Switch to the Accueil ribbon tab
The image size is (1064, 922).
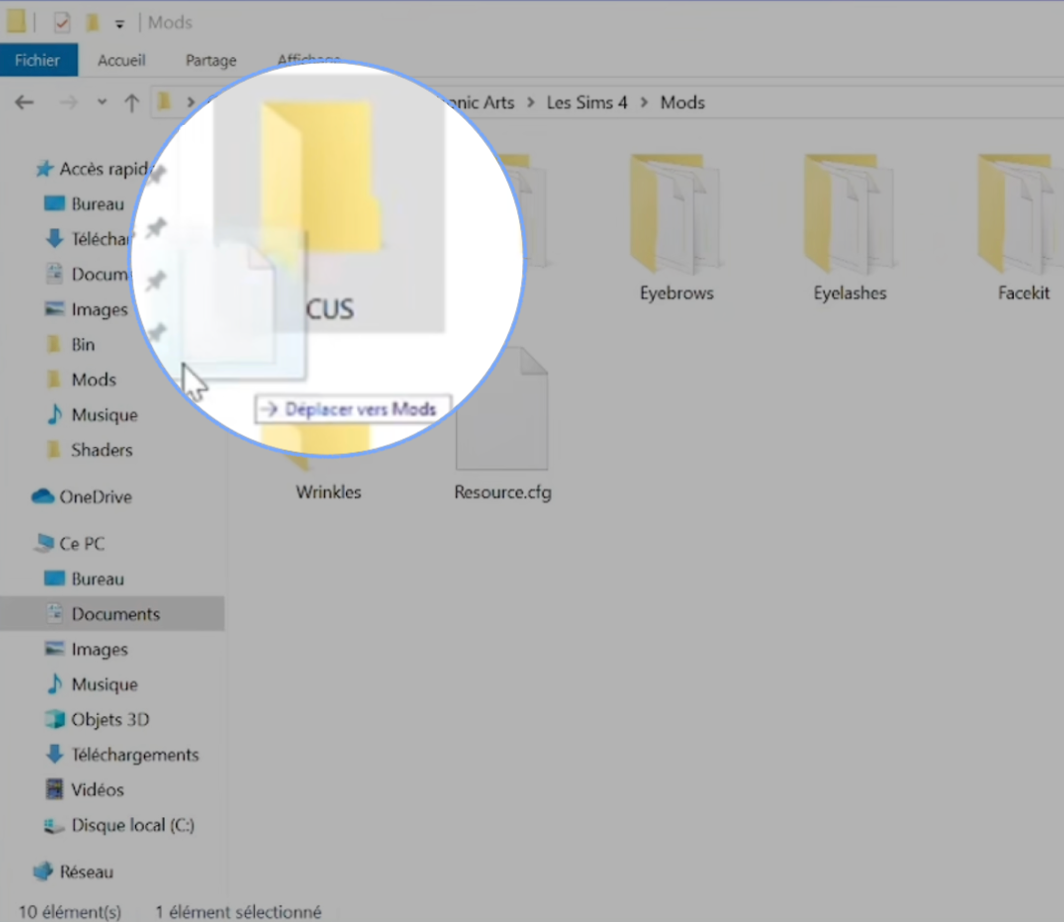point(121,60)
